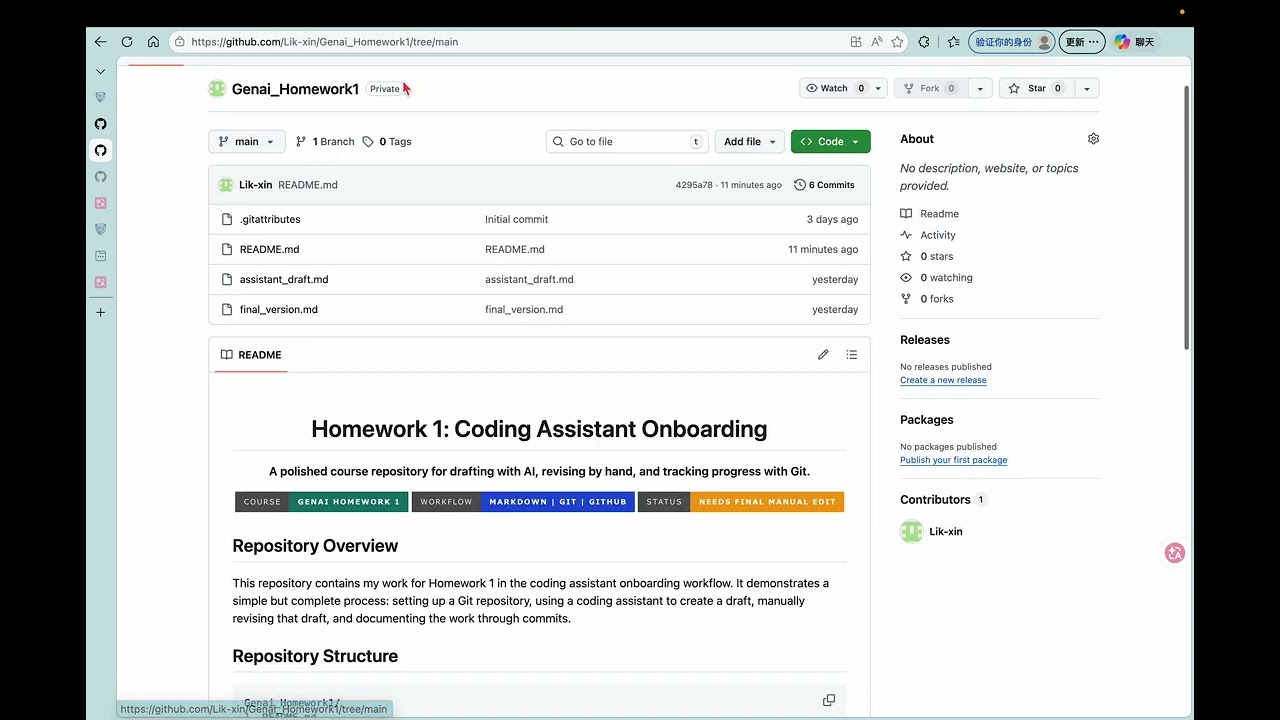The height and width of the screenshot is (720, 1280).
Task: Open the assistant_draft.md file
Action: (x=284, y=279)
